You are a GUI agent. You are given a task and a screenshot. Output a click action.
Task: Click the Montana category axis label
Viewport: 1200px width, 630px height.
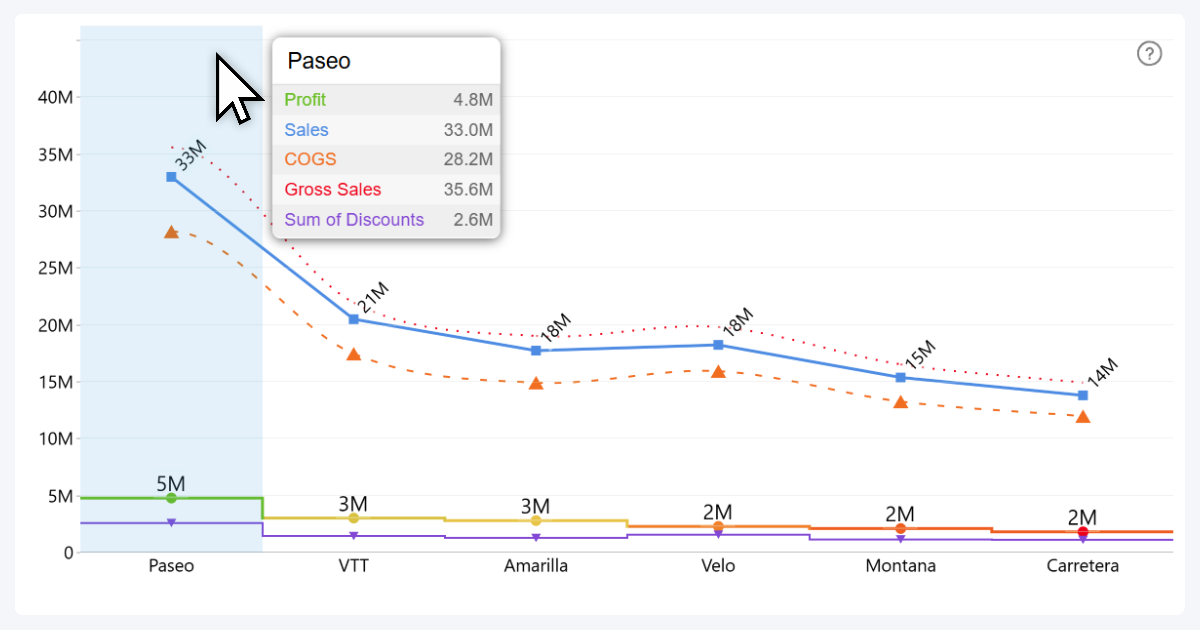(900, 566)
